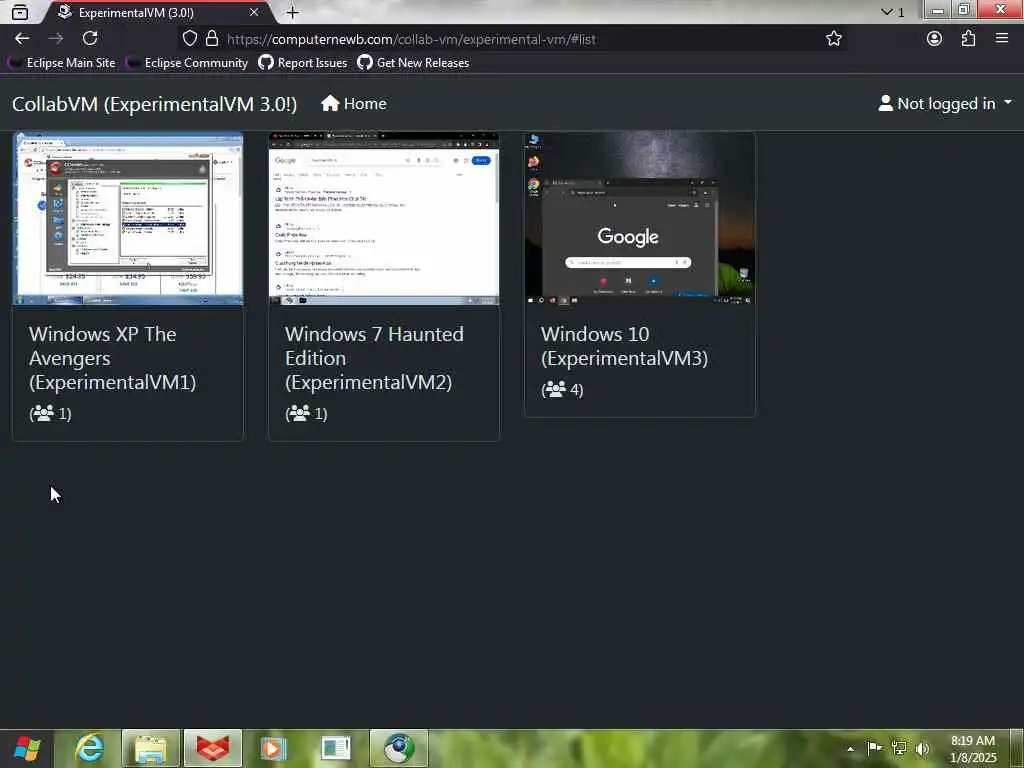This screenshot has height=768, width=1024.
Task: Open the Firefox View icon beside tabs
Action: (20, 12)
